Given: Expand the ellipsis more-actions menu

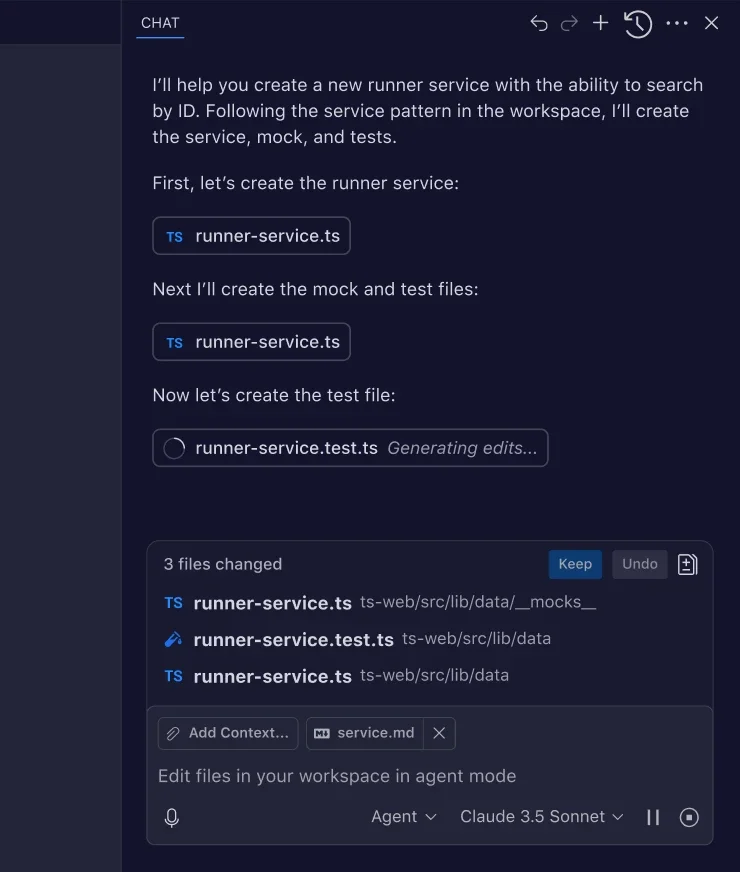Looking at the screenshot, I should (x=675, y=23).
